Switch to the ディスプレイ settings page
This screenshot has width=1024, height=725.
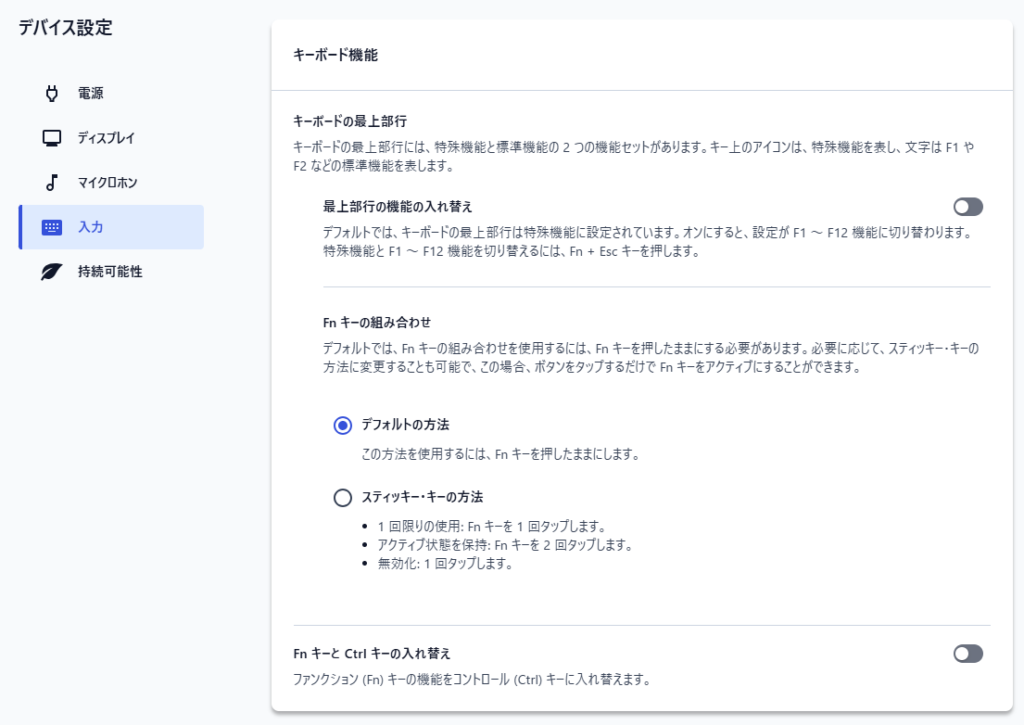click(x=106, y=138)
